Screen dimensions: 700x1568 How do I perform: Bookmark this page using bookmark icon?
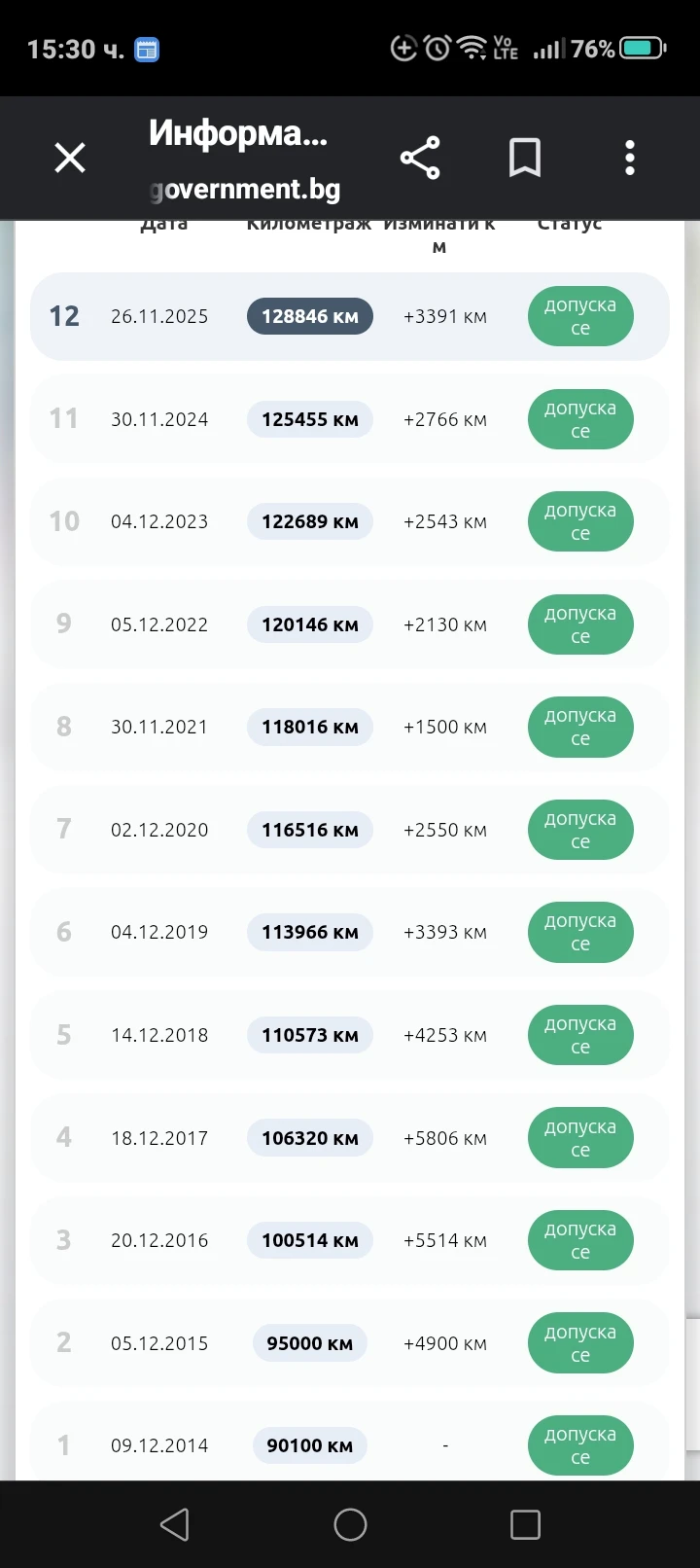point(525,158)
